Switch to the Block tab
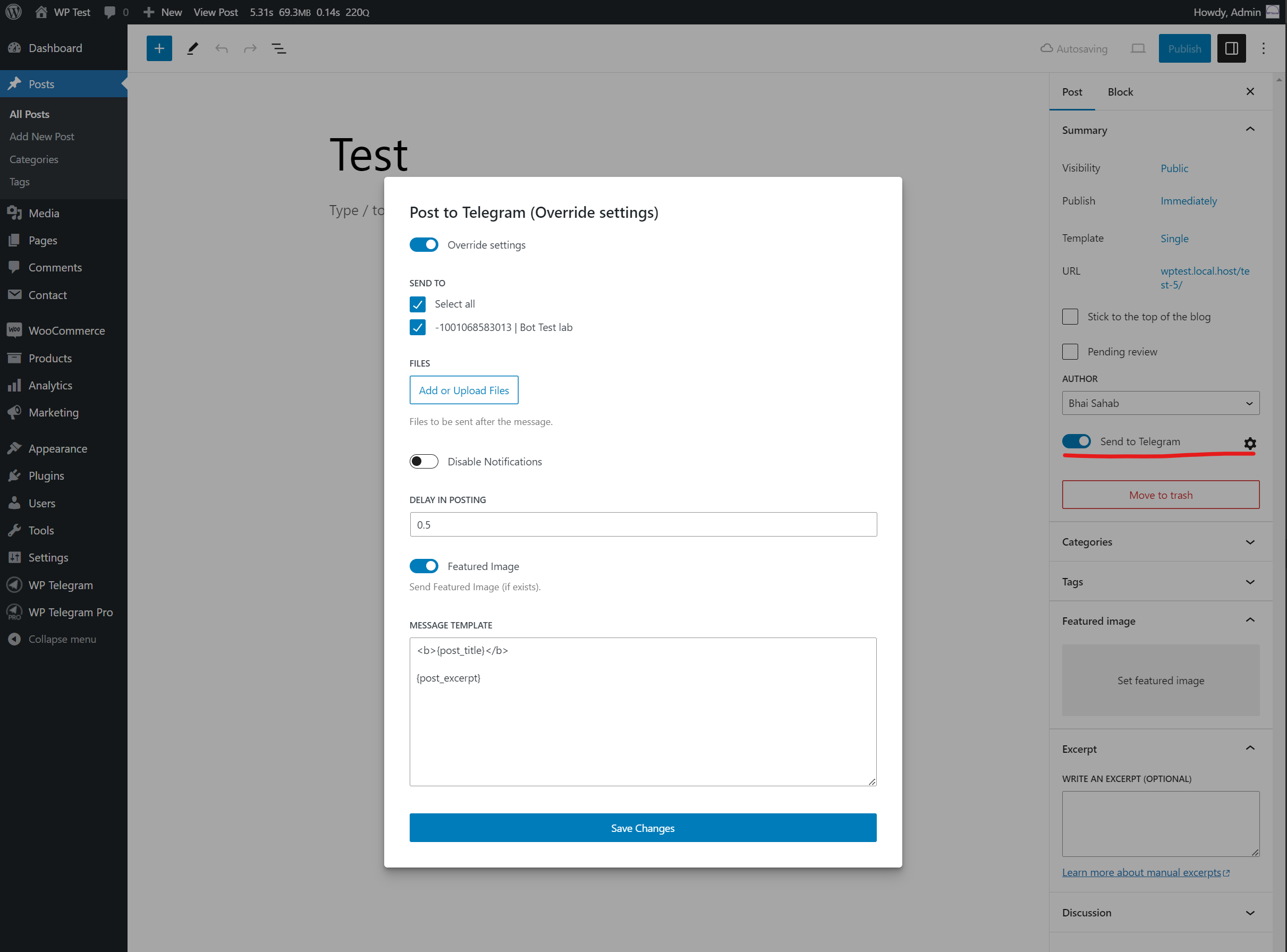Image resolution: width=1287 pixels, height=952 pixels. (x=1120, y=92)
